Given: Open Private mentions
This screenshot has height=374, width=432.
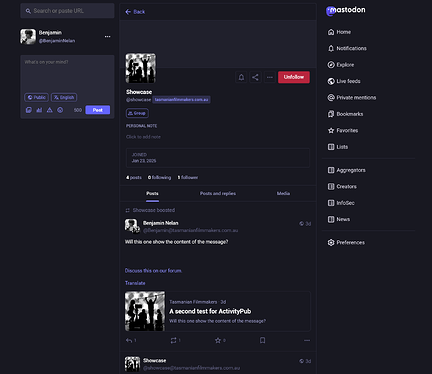Looking at the screenshot, I should coord(352,97).
